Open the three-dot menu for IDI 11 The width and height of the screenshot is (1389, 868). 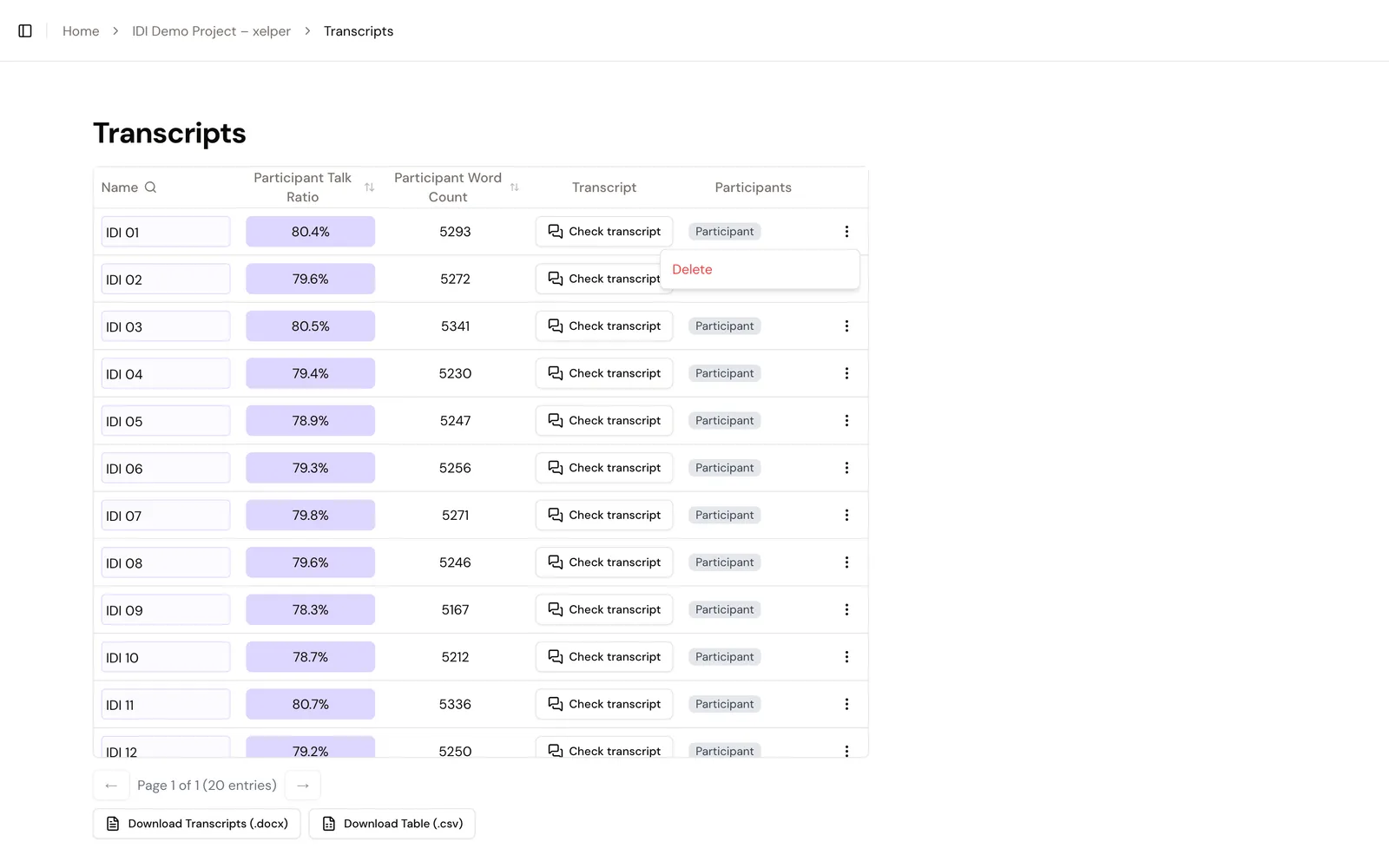pyautogui.click(x=846, y=705)
